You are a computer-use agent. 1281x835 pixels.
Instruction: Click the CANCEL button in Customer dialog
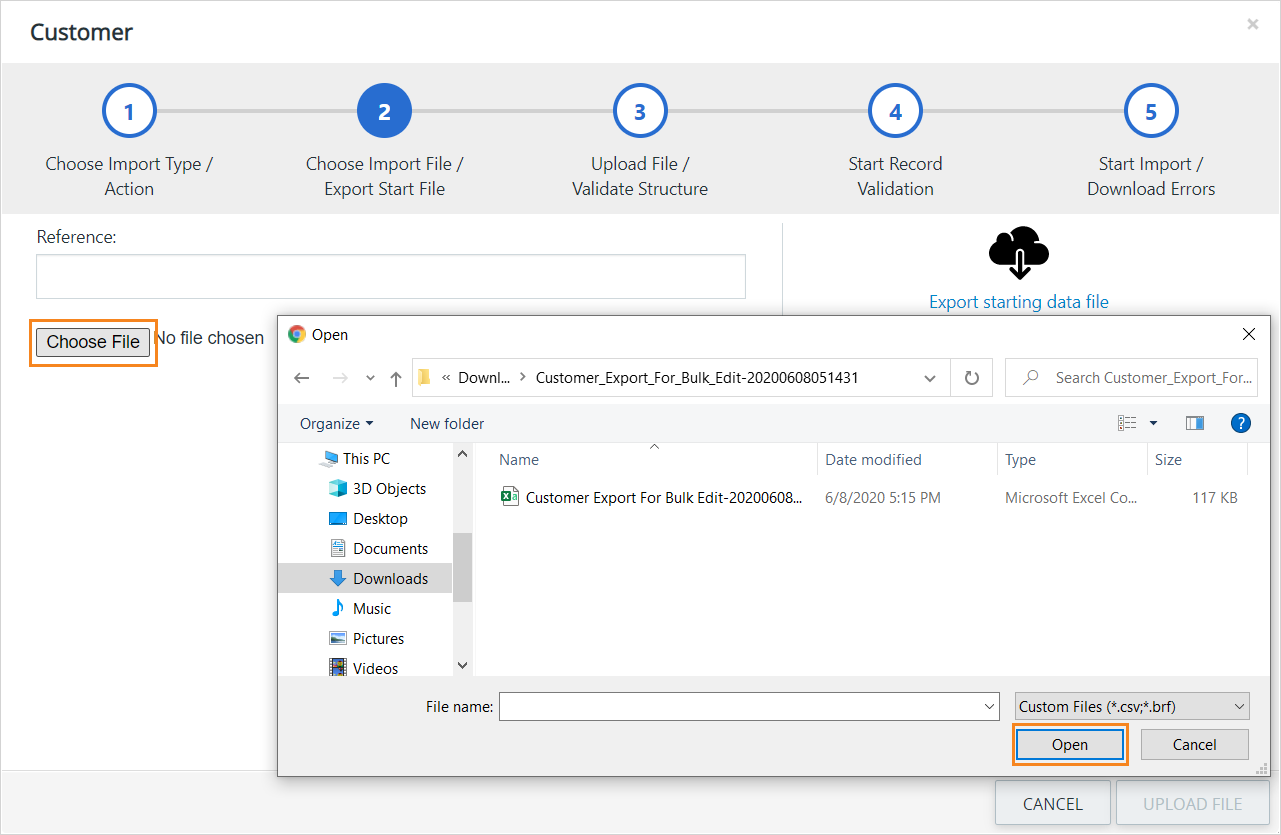click(x=1053, y=803)
